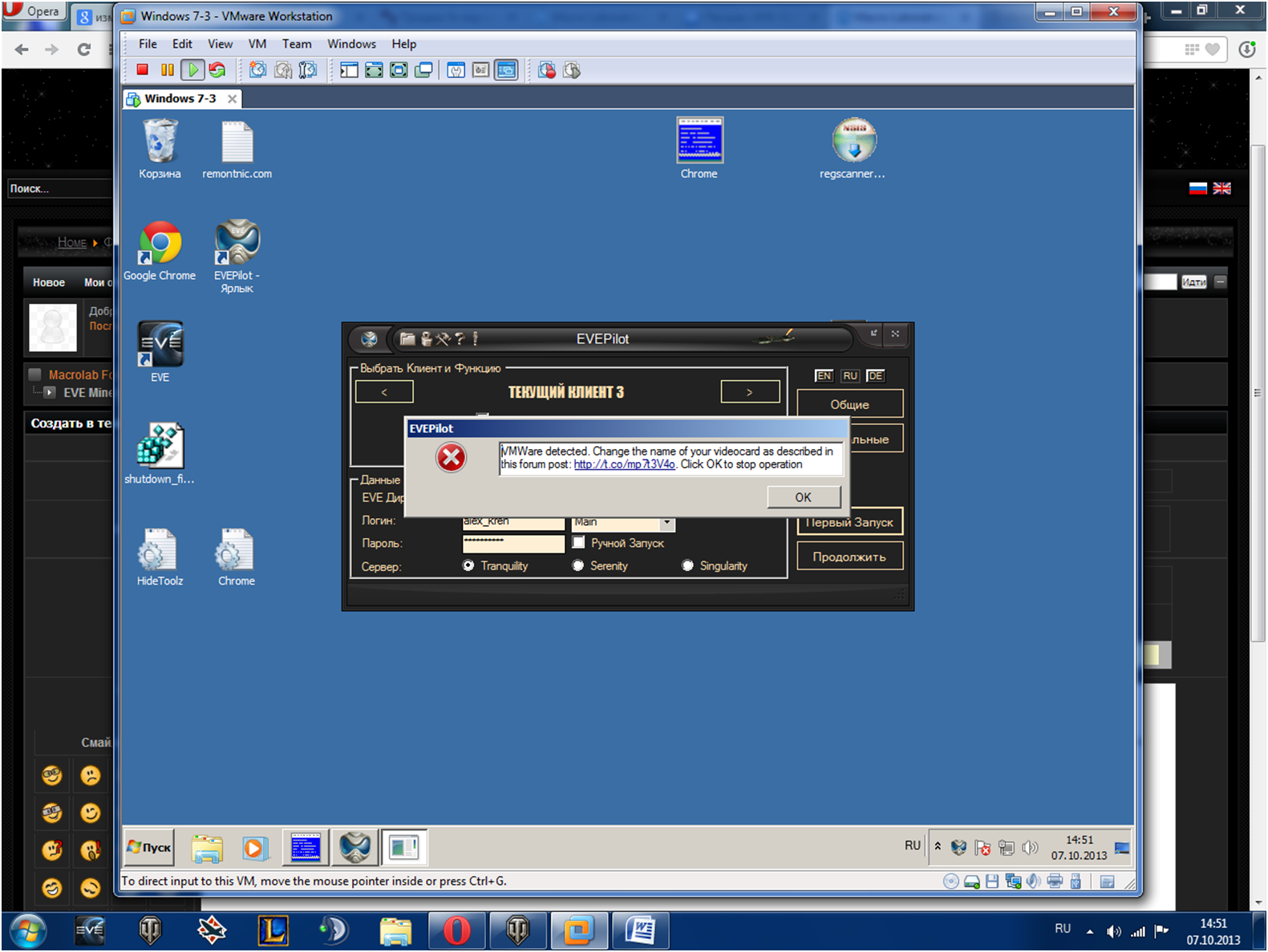Show hidden icons arrow in host taskbar
1268x952 pixels.
click(x=1089, y=931)
